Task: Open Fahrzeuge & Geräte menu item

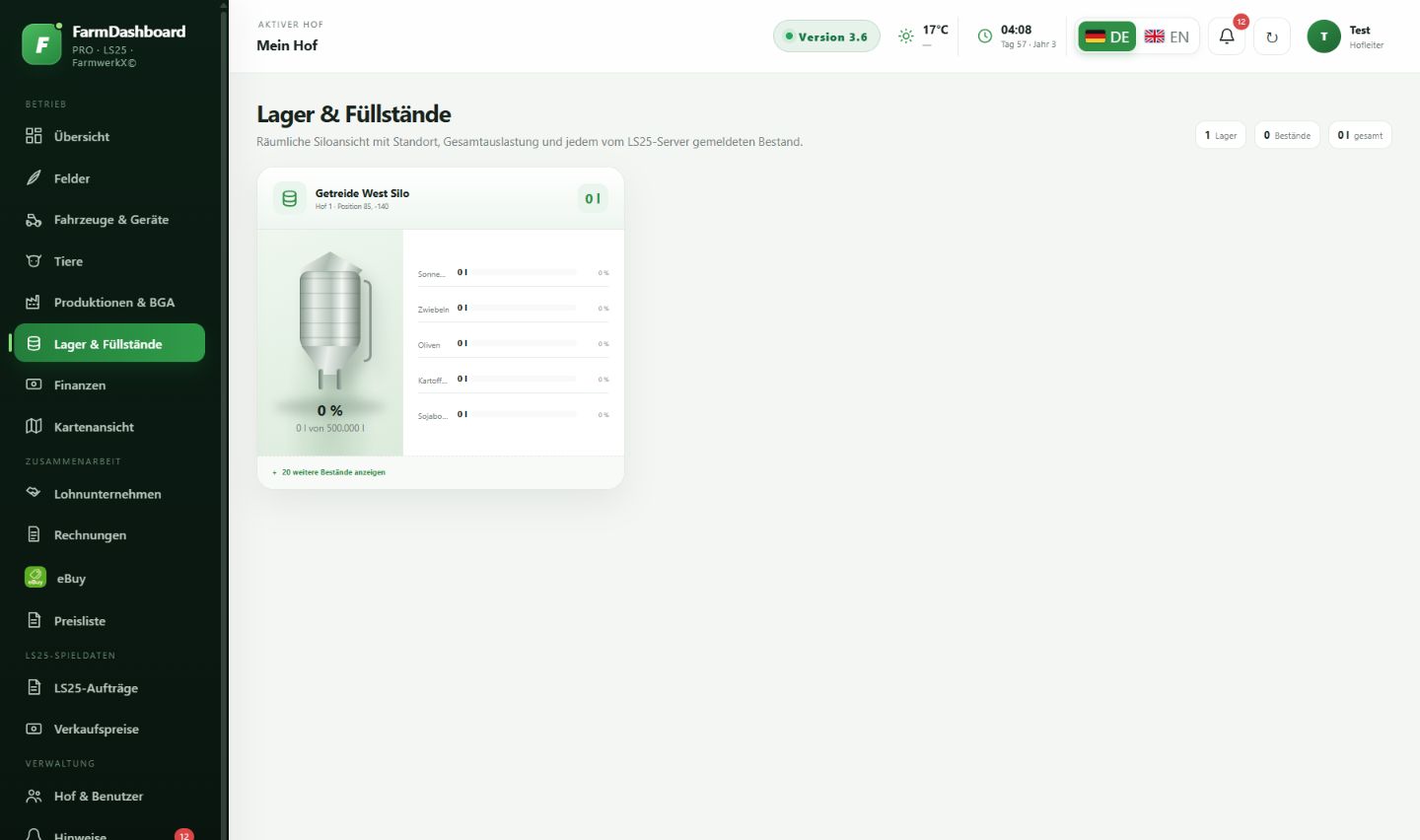Action: (109, 220)
